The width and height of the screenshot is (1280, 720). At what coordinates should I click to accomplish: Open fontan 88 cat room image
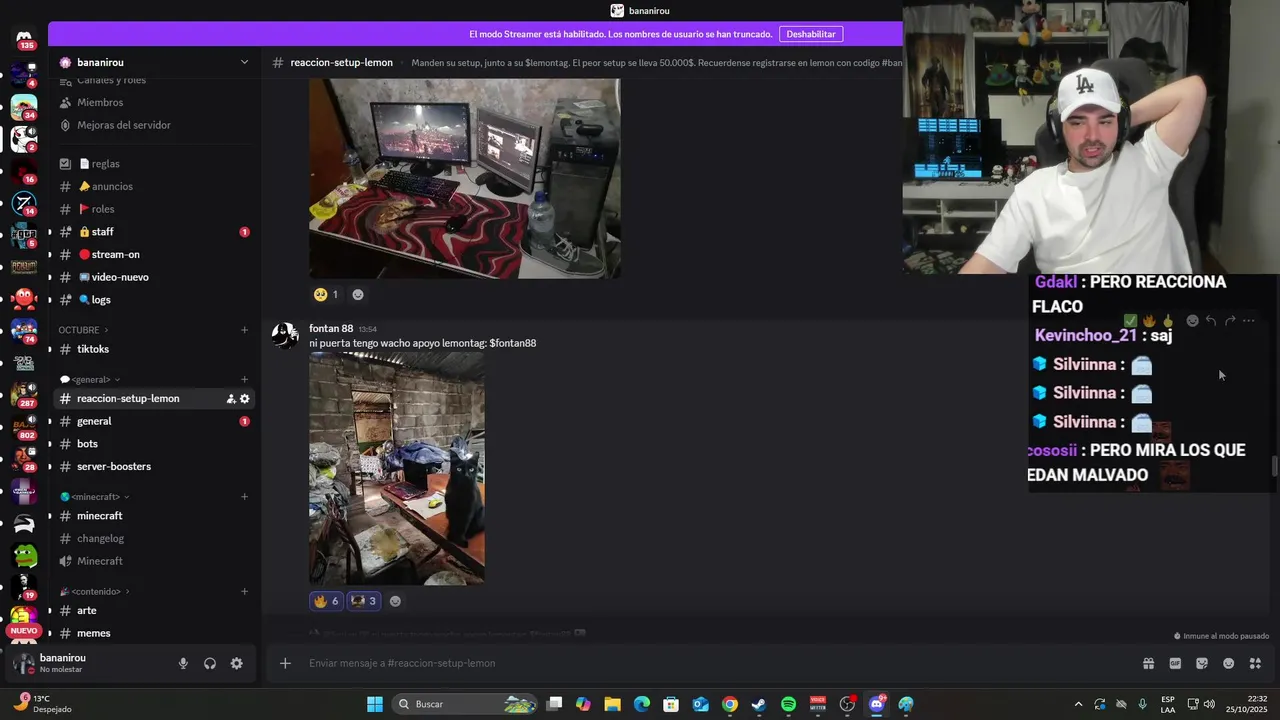tap(397, 468)
